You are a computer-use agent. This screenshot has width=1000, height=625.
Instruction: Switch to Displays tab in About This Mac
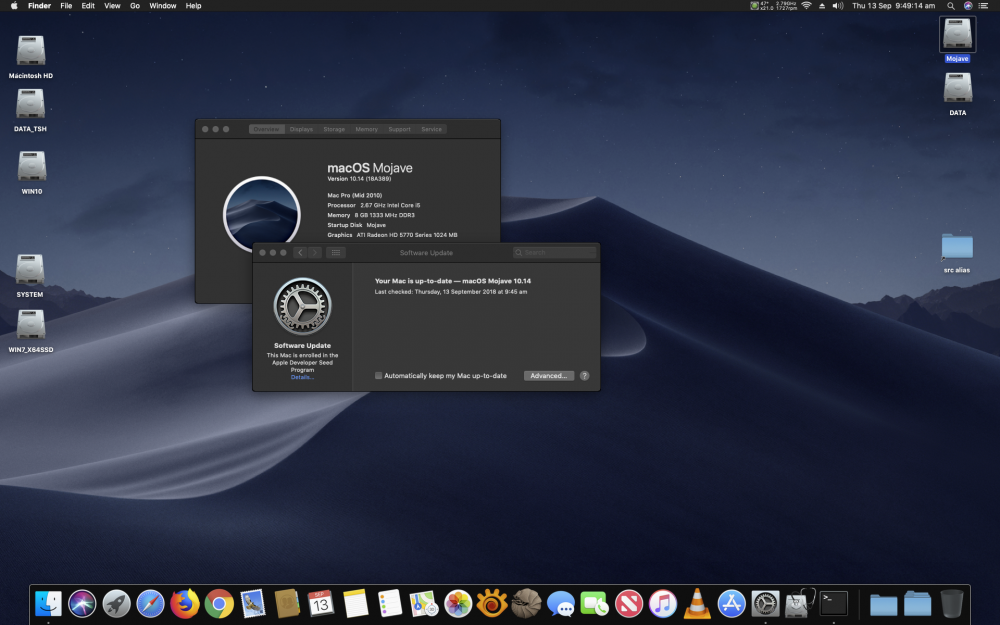[301, 129]
